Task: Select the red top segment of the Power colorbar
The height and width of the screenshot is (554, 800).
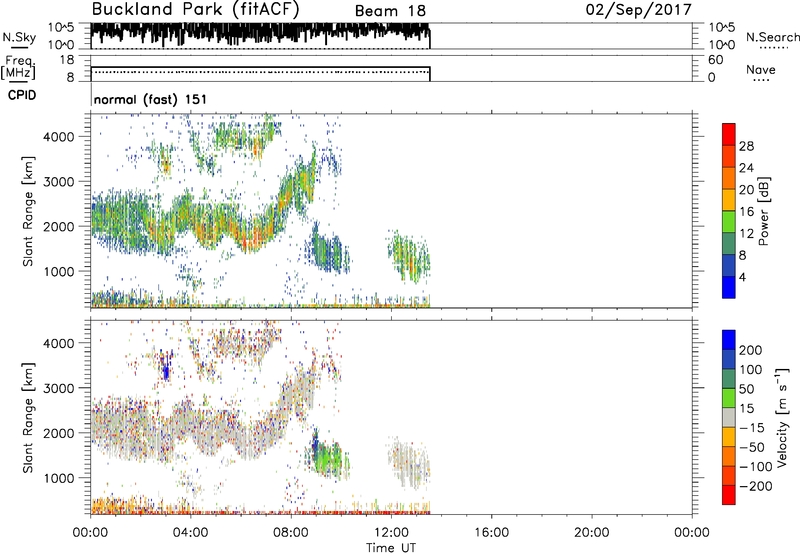Action: (x=729, y=134)
